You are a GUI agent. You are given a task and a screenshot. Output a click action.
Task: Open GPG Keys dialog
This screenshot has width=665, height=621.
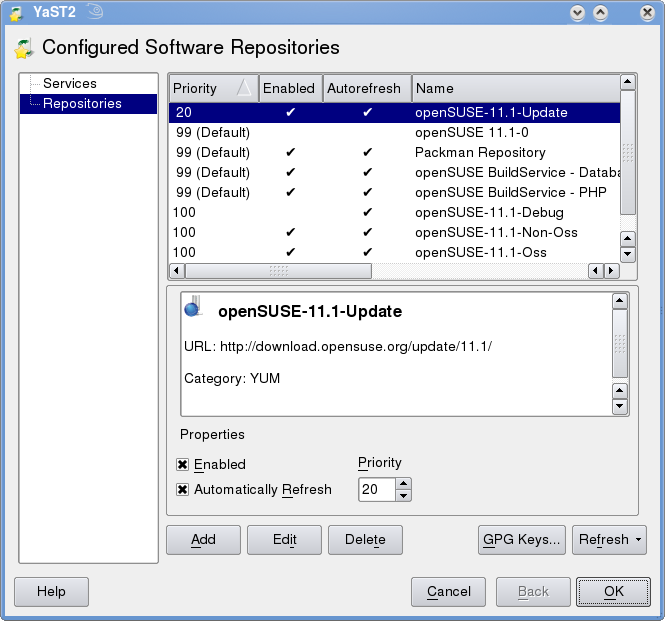click(522, 540)
